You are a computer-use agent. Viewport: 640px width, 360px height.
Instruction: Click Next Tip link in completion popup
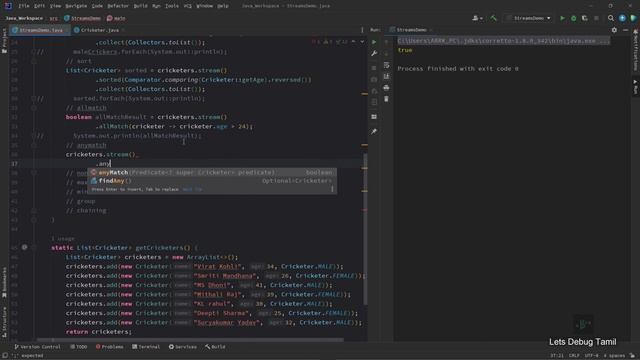pos(192,189)
